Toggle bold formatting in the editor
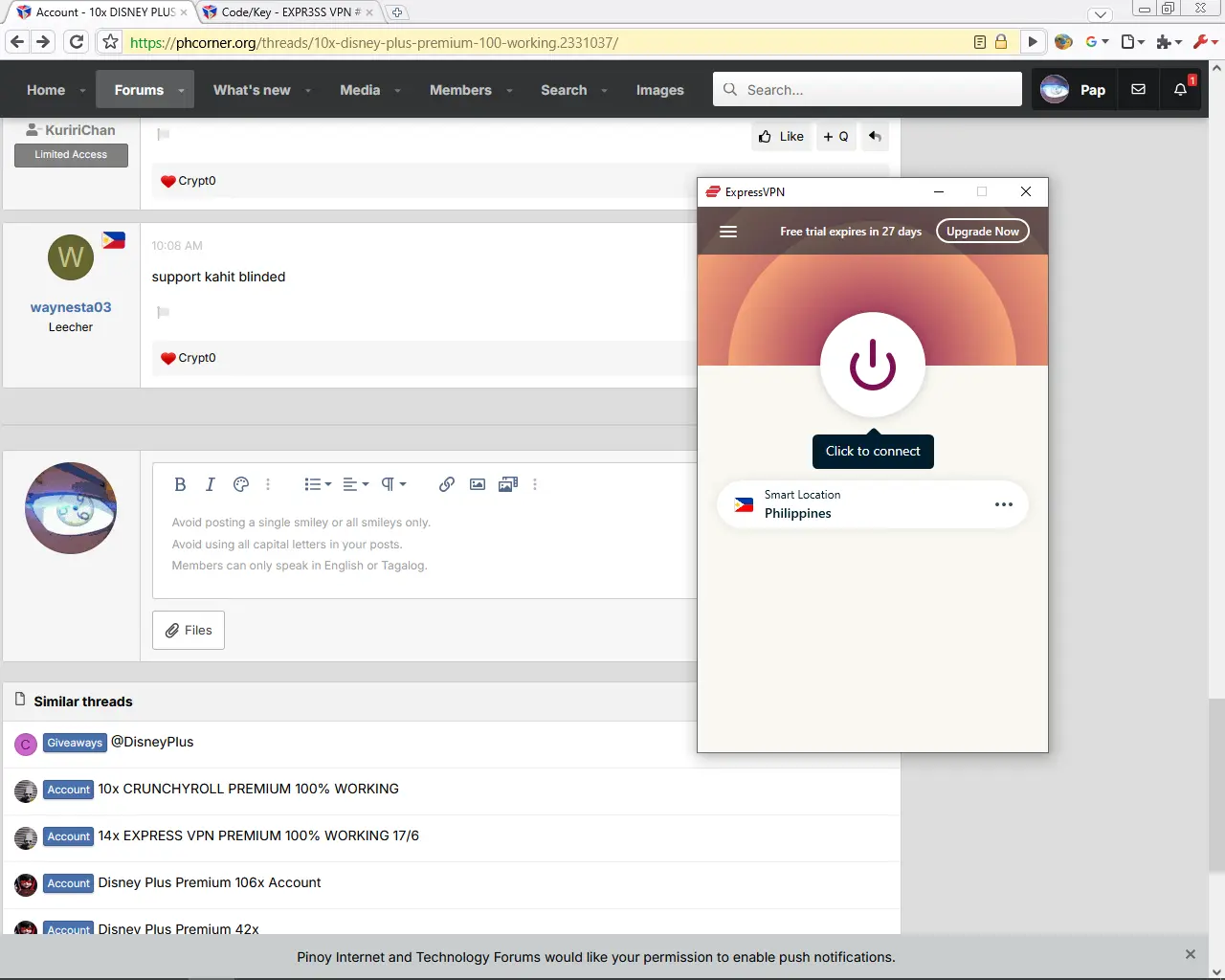This screenshot has width=1225, height=980. (180, 484)
